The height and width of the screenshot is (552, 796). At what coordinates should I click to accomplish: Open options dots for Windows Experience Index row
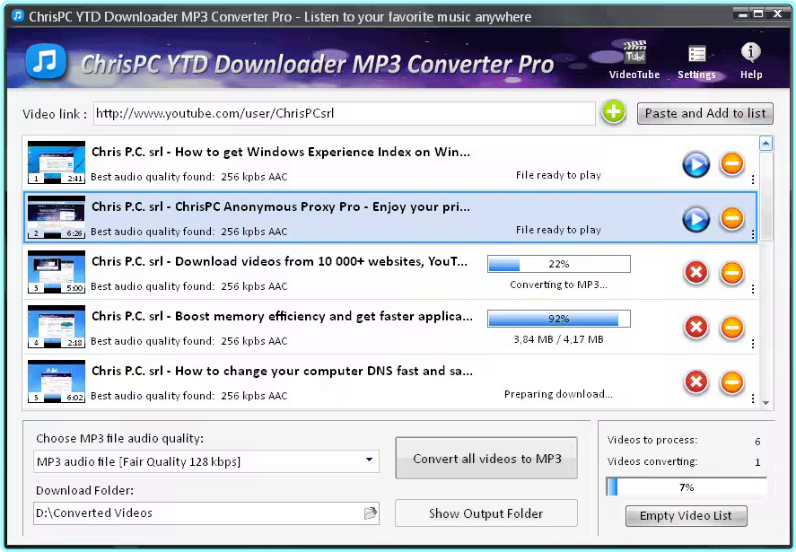coord(753,179)
